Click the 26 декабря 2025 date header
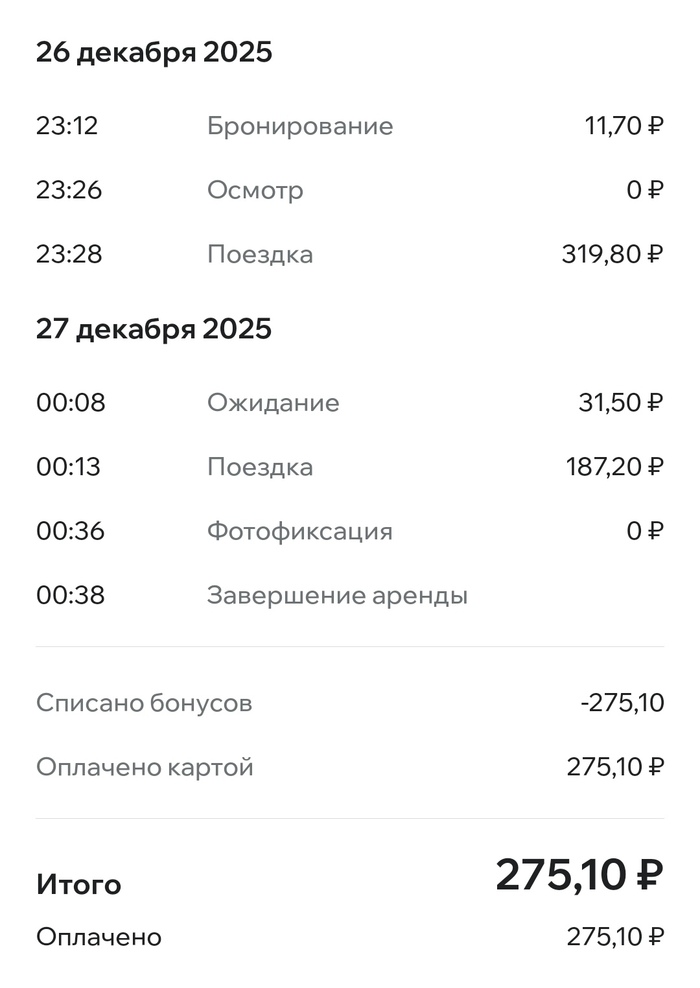Viewport: 700px width, 988px height. pyautogui.click(x=154, y=53)
